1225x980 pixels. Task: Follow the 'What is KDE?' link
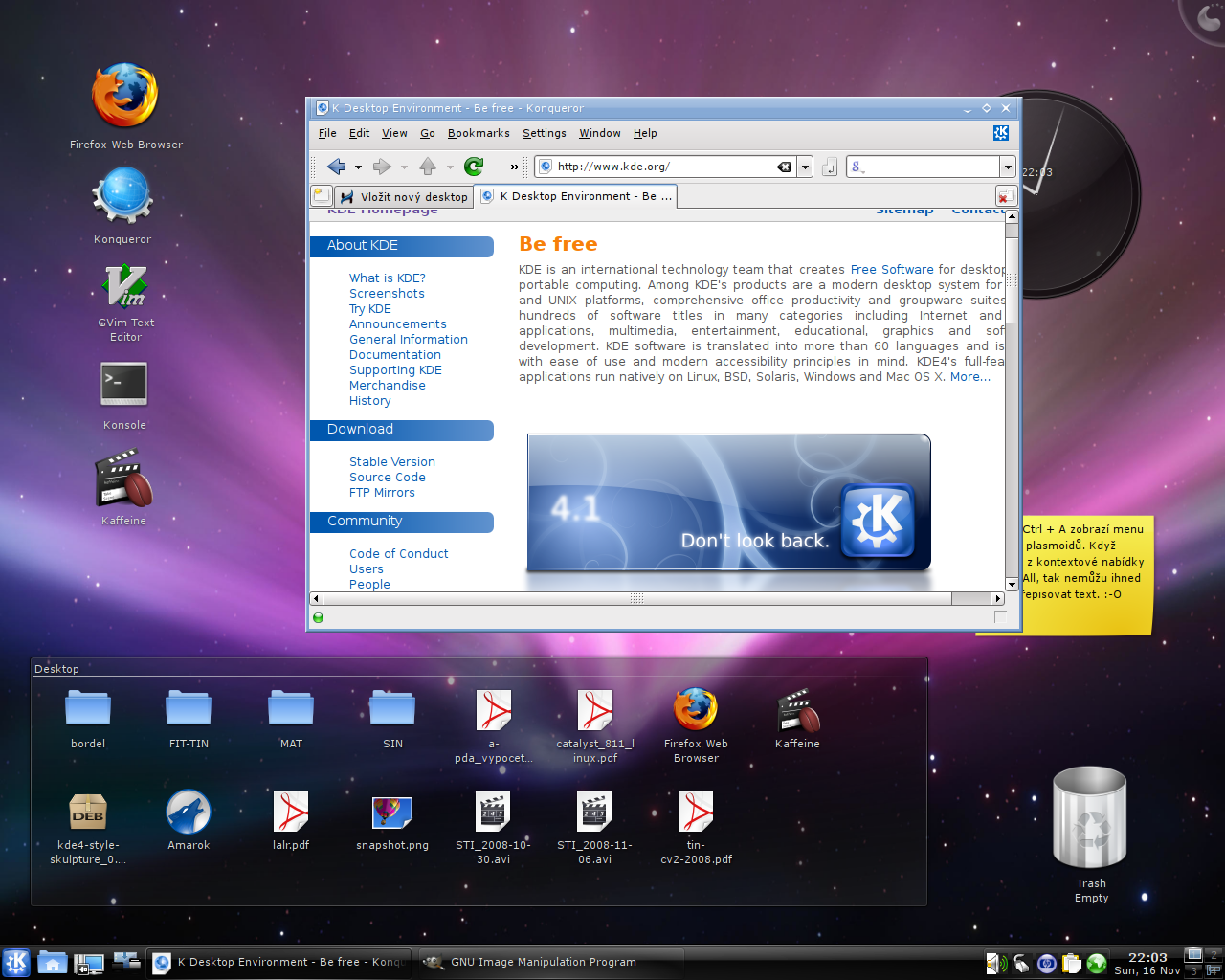[x=388, y=278]
